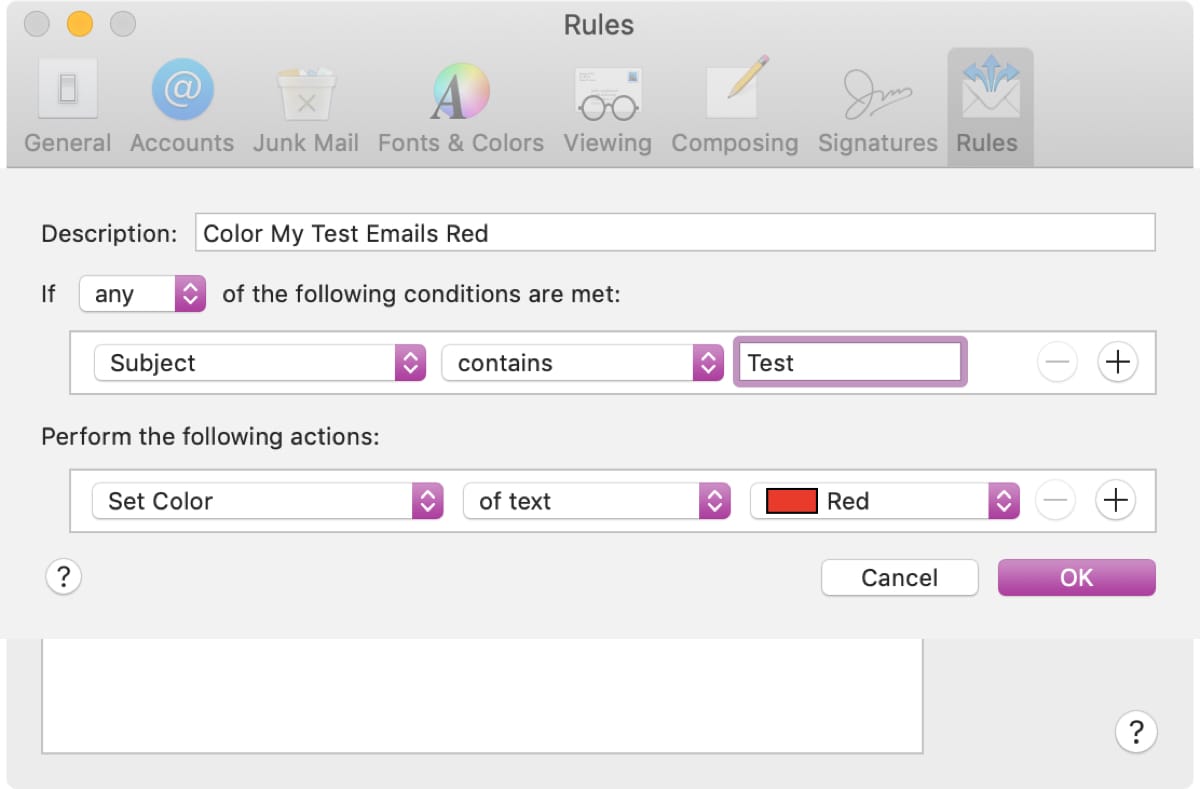Open the Accounts preferences icon
This screenshot has width=1200, height=789.
(x=181, y=91)
